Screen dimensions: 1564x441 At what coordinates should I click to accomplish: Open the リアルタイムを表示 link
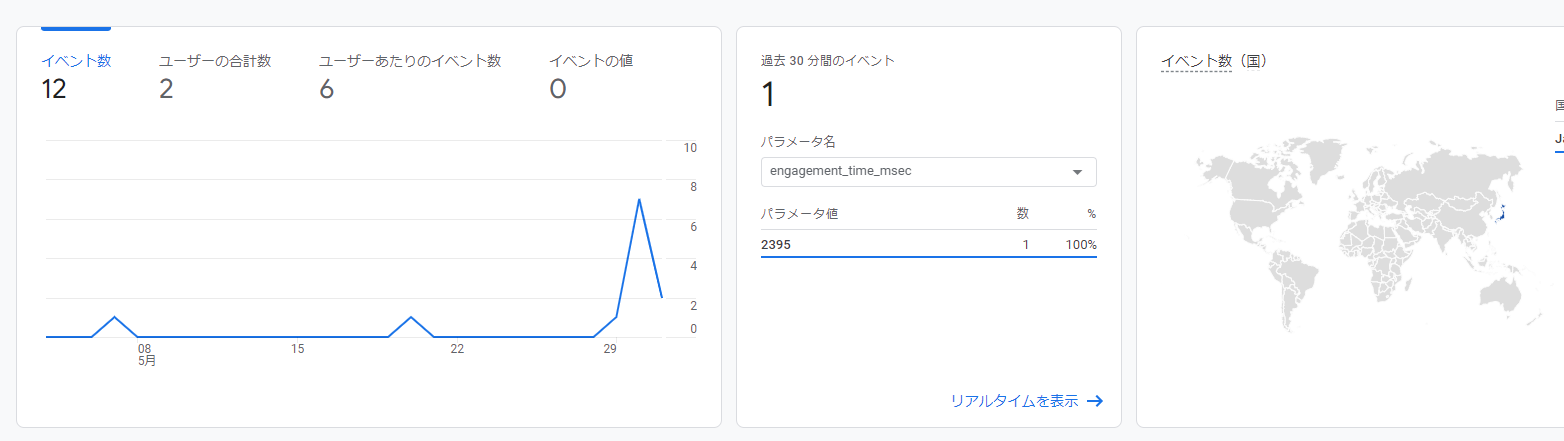[1014, 401]
